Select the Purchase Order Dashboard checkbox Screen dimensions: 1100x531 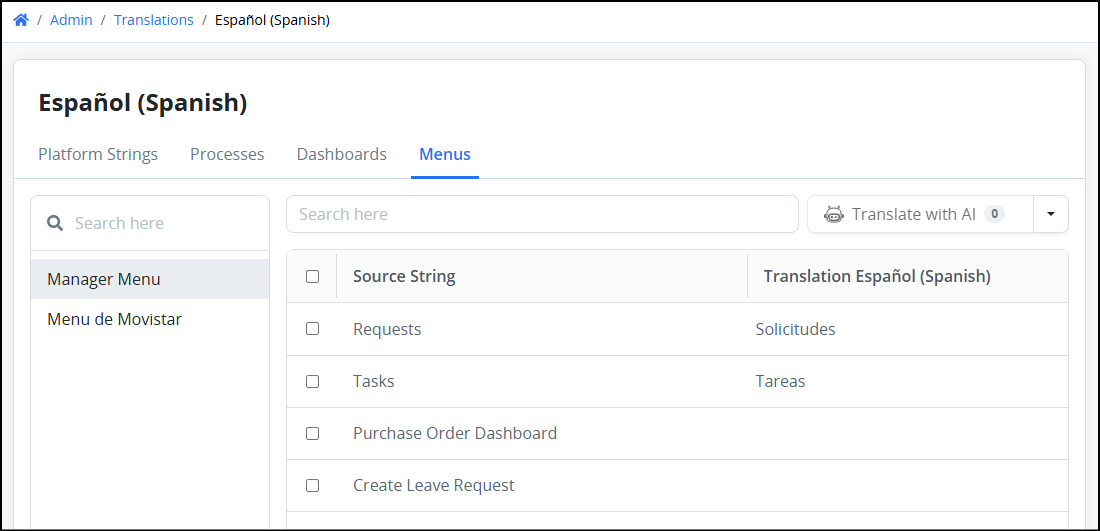(312, 433)
